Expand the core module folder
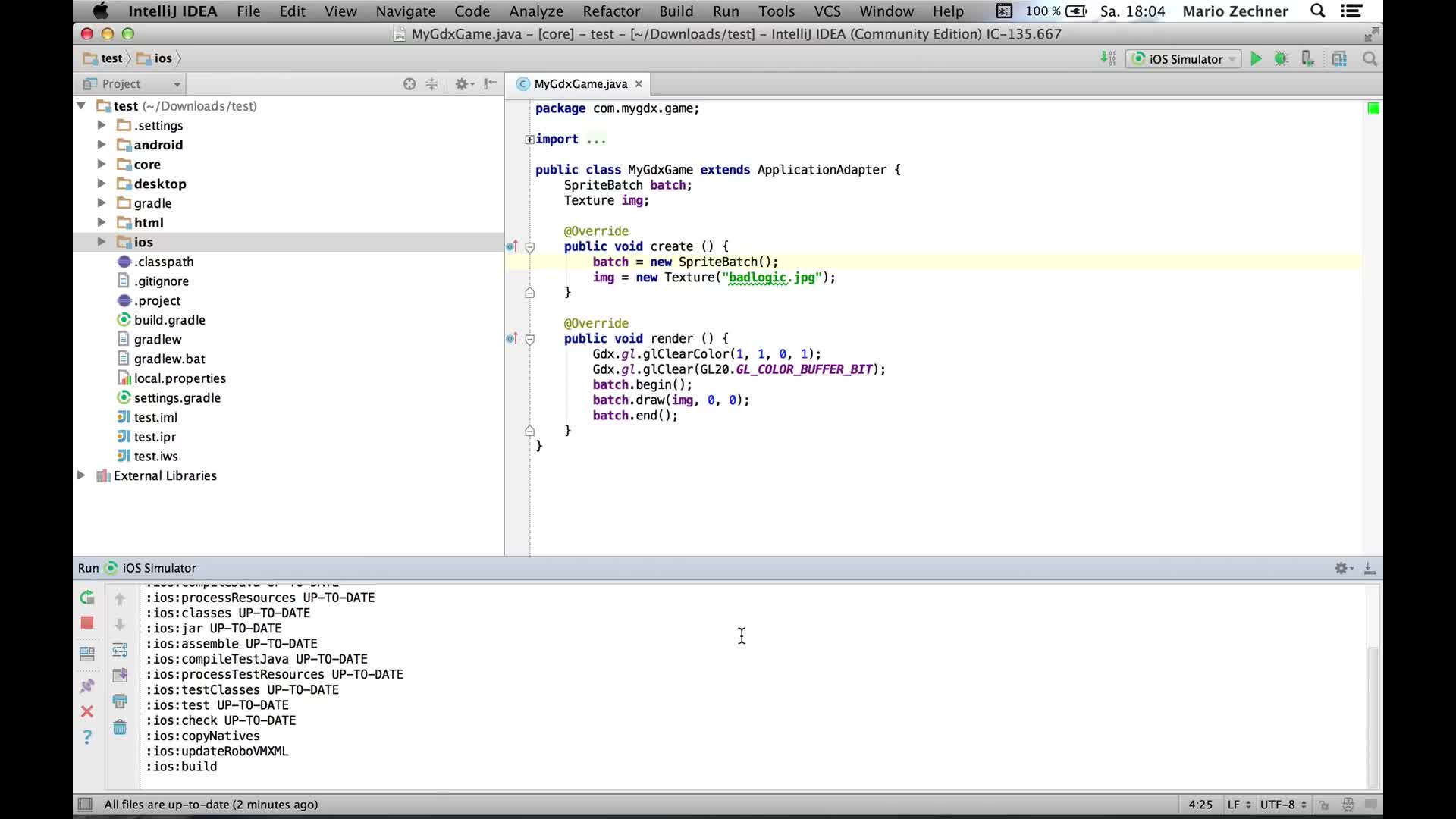1456x819 pixels. point(101,165)
